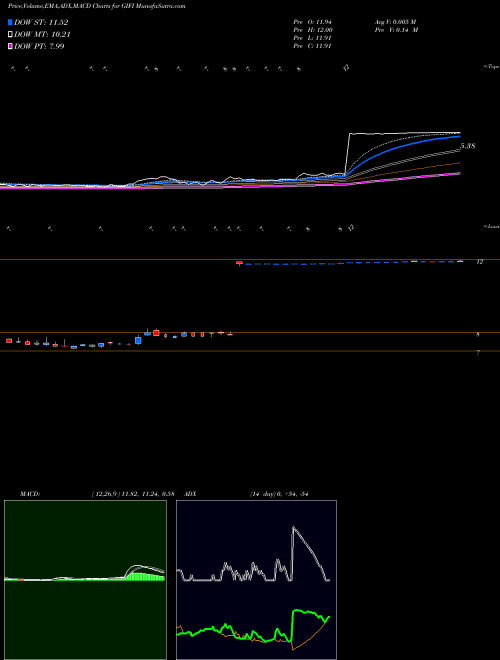Click the 'Pre L: 11.91' value
500x660 pixels.
click(312, 38)
